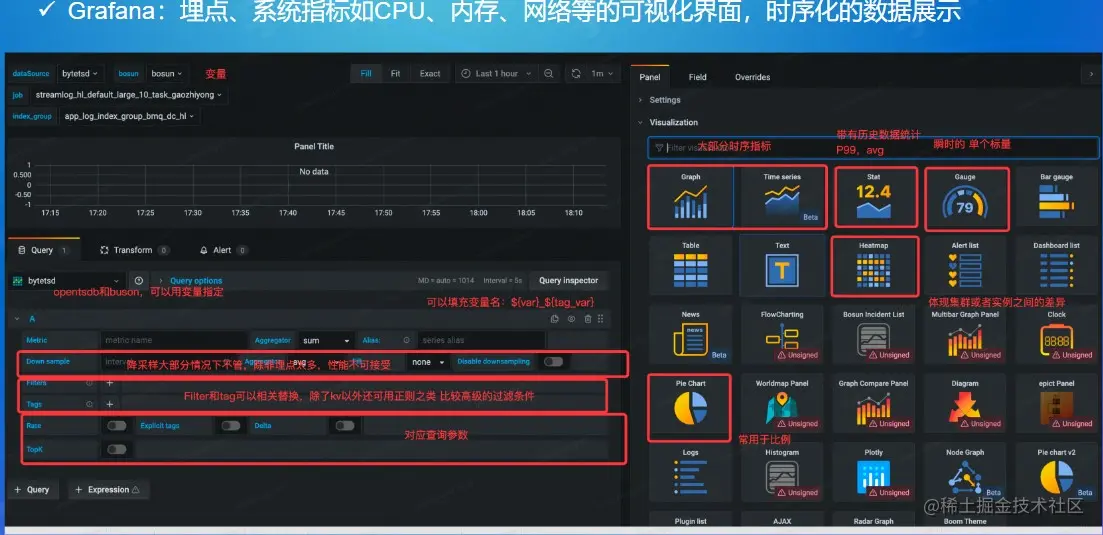The width and height of the screenshot is (1103, 535).
Task: Choose the Dashboard list visualization
Action: coord(1056,266)
